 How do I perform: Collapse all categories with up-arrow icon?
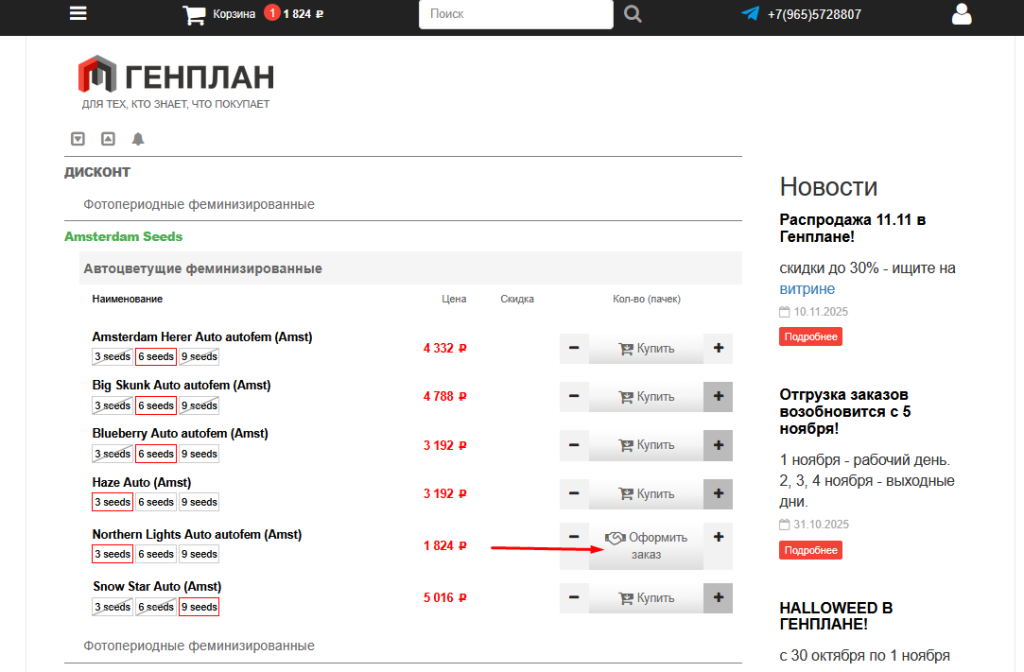108,139
